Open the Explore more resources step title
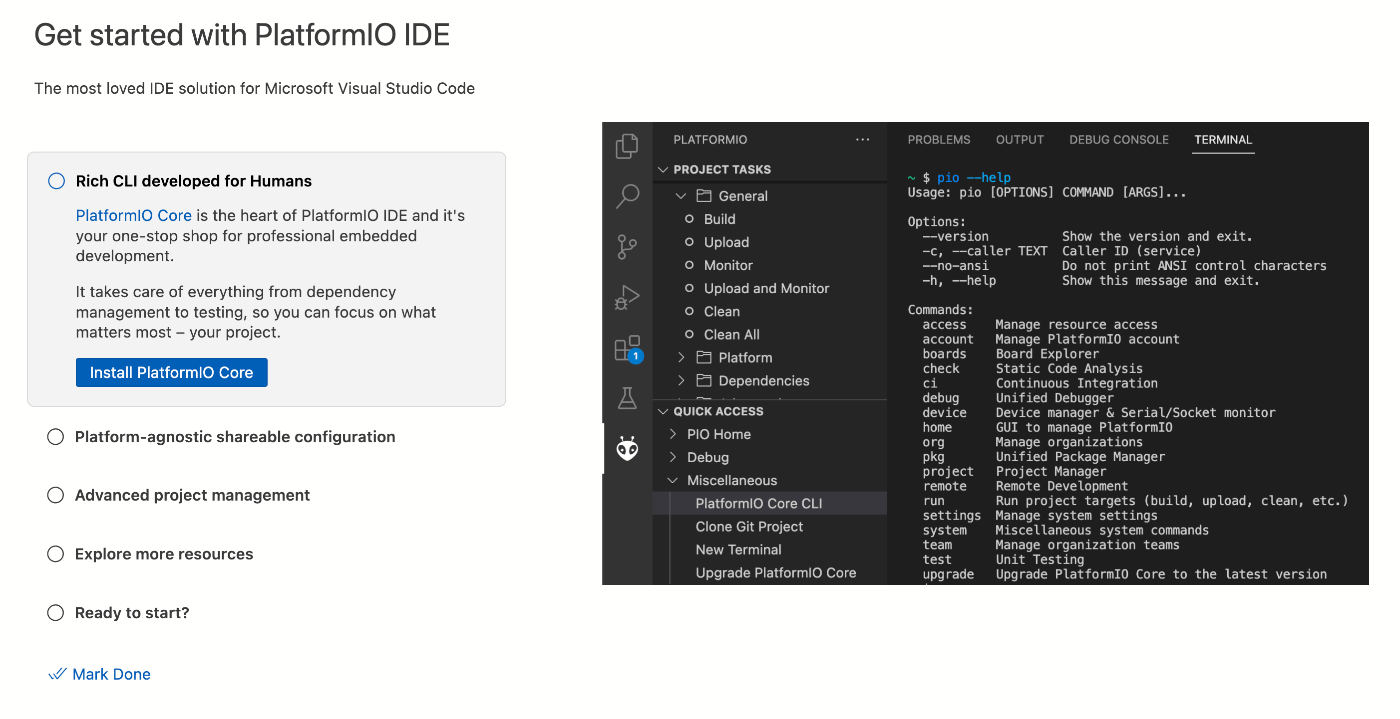The image size is (1400, 719). (164, 554)
